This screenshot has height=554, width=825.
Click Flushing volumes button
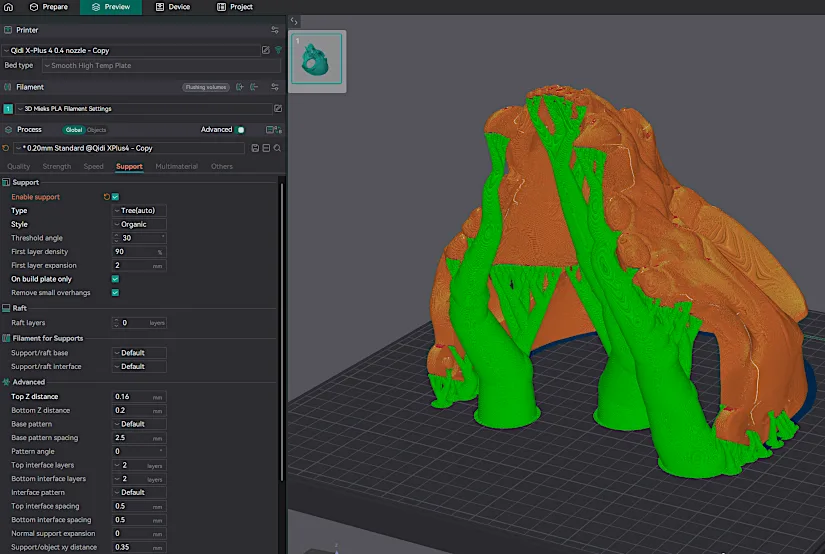click(x=206, y=87)
